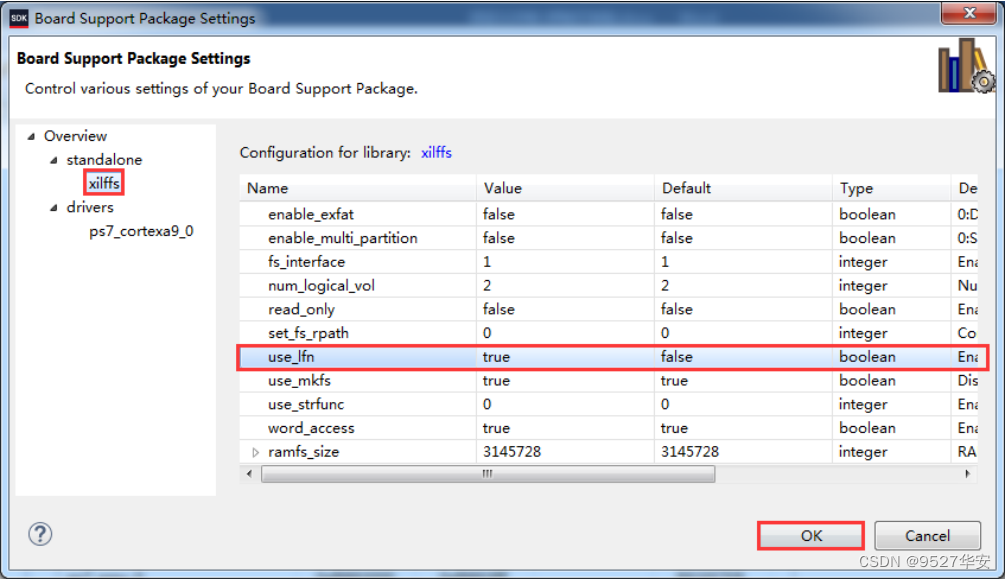Click the help question mark icon
1006x579 pixels.
click(x=40, y=534)
